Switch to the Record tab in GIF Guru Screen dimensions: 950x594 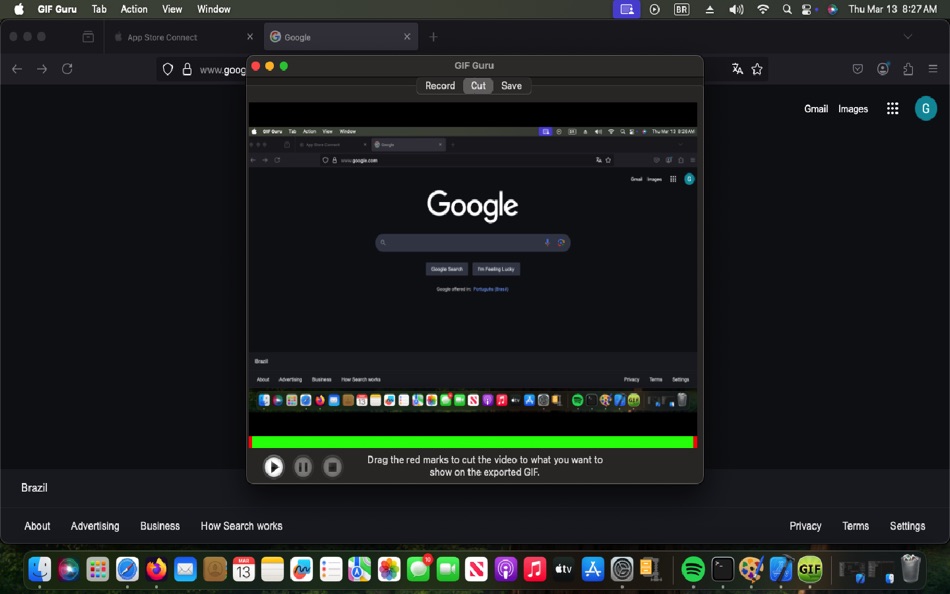pyautogui.click(x=440, y=85)
